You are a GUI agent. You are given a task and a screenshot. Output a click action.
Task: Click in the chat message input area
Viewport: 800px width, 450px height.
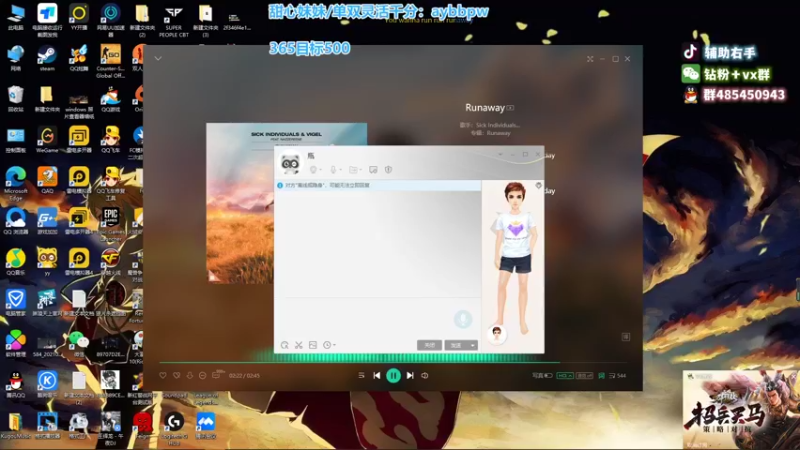pyautogui.click(x=378, y=317)
